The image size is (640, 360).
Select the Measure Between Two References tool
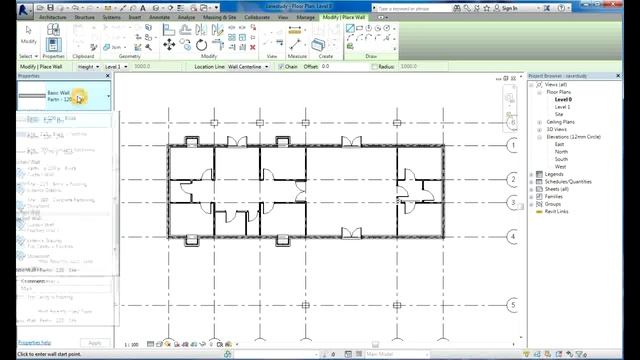(x=295, y=44)
